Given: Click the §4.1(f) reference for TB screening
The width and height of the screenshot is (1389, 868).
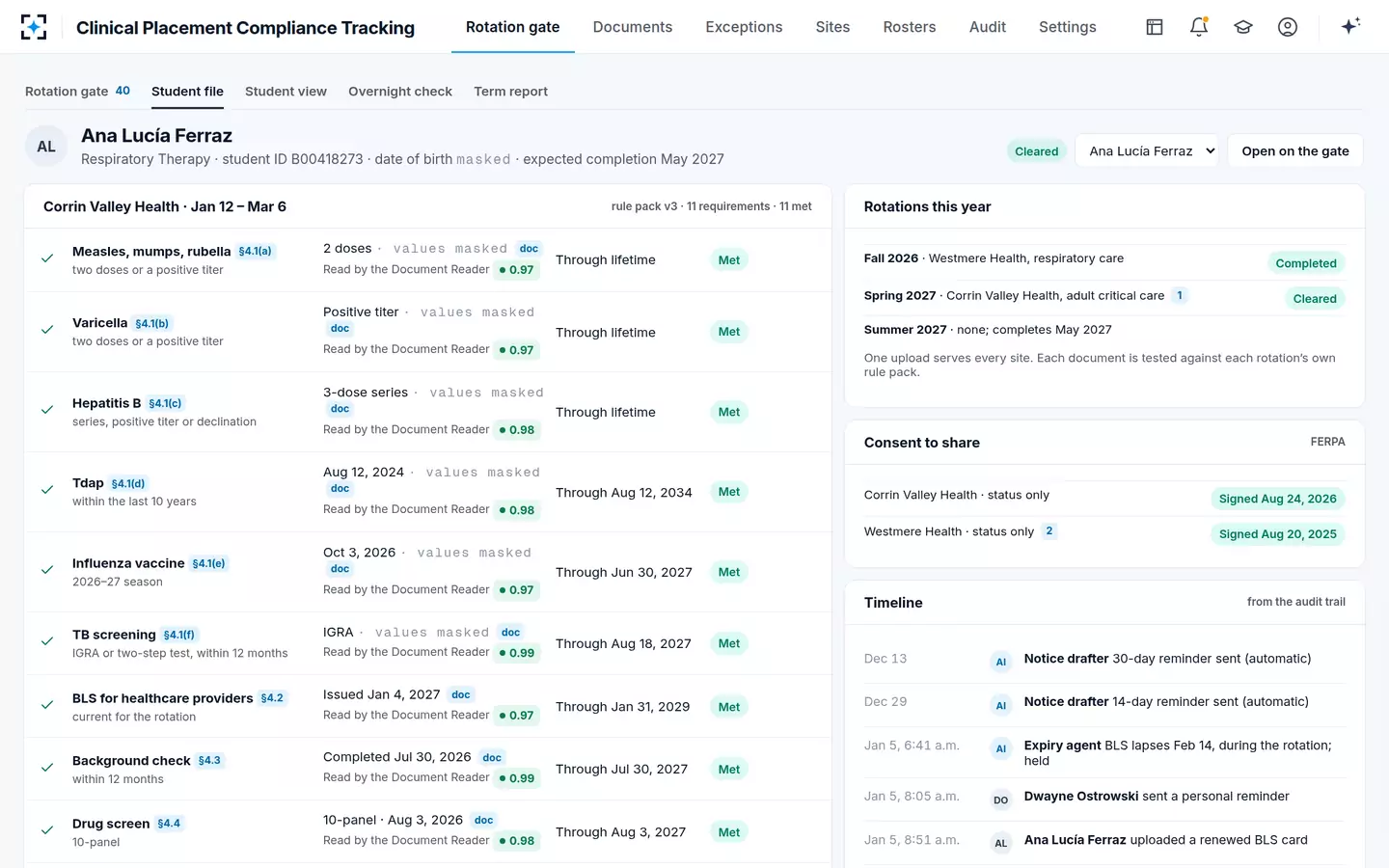Looking at the screenshot, I should click(x=179, y=635).
